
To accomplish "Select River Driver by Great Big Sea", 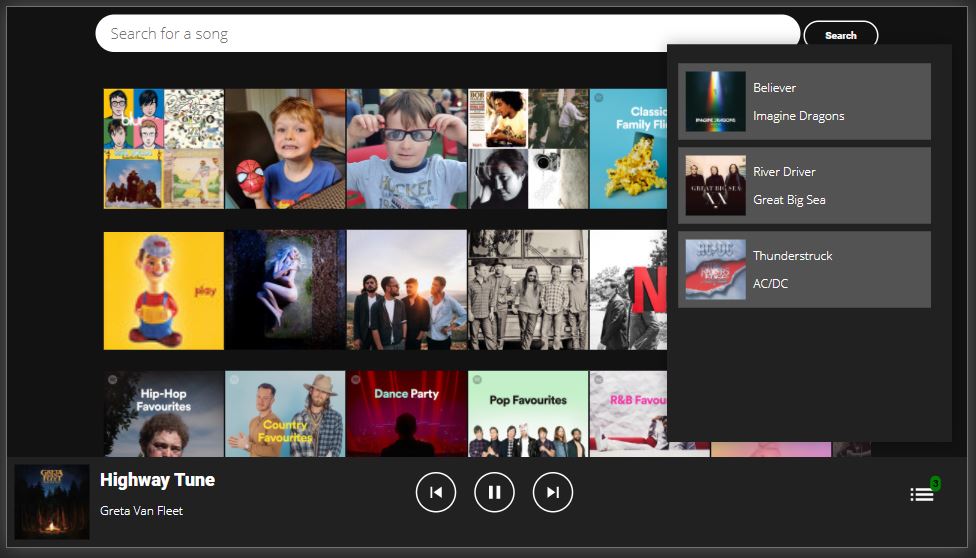I will click(x=804, y=186).
